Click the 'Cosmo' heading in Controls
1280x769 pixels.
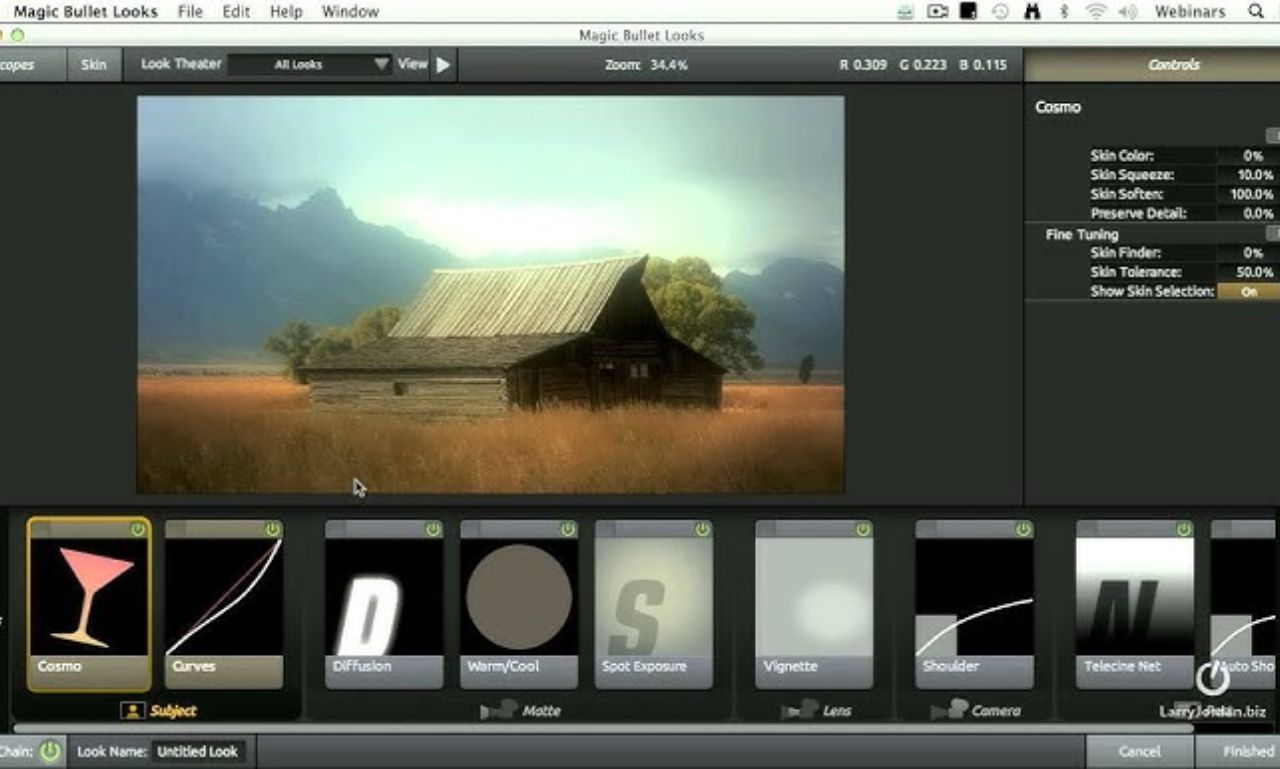point(1058,107)
